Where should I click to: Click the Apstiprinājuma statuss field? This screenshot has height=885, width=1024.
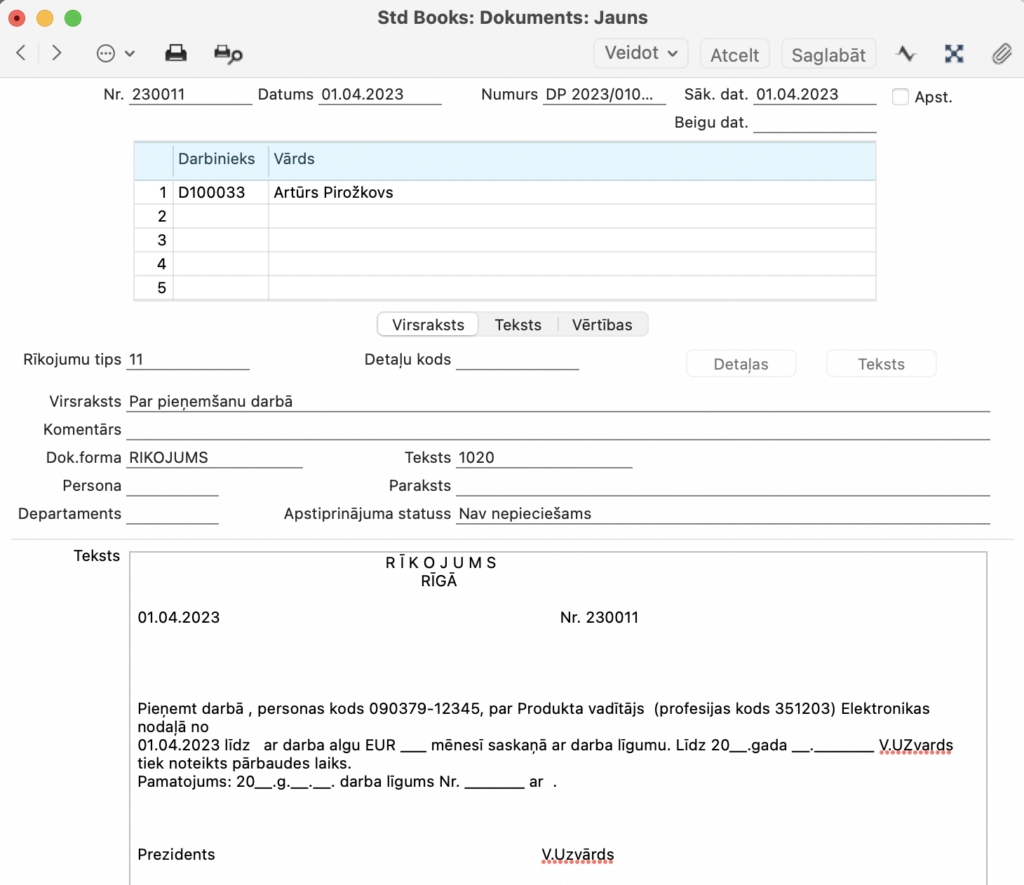[x=720, y=514]
